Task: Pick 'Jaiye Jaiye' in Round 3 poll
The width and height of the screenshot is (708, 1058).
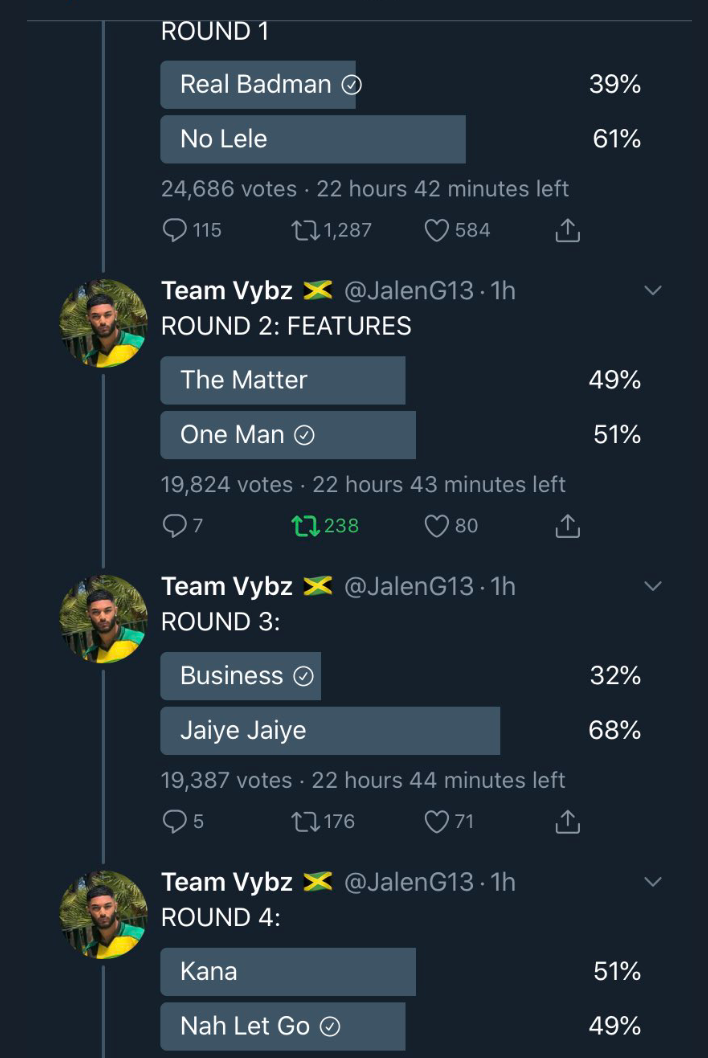Action: 330,731
